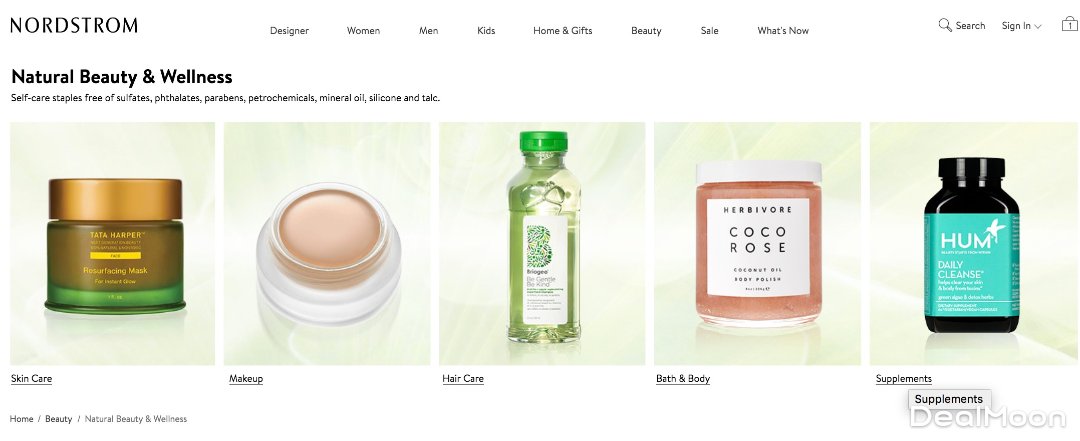Click the Nordstrom logo

[x=74, y=25]
